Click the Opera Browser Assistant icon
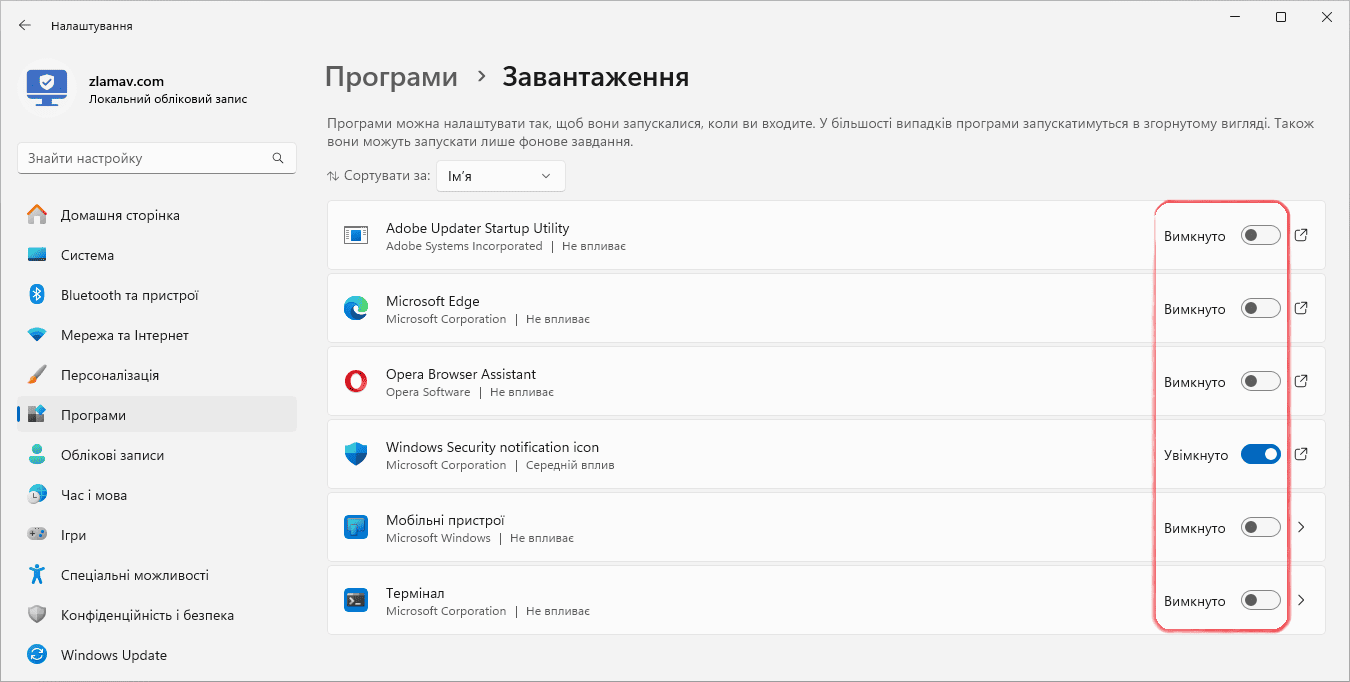 (356, 382)
